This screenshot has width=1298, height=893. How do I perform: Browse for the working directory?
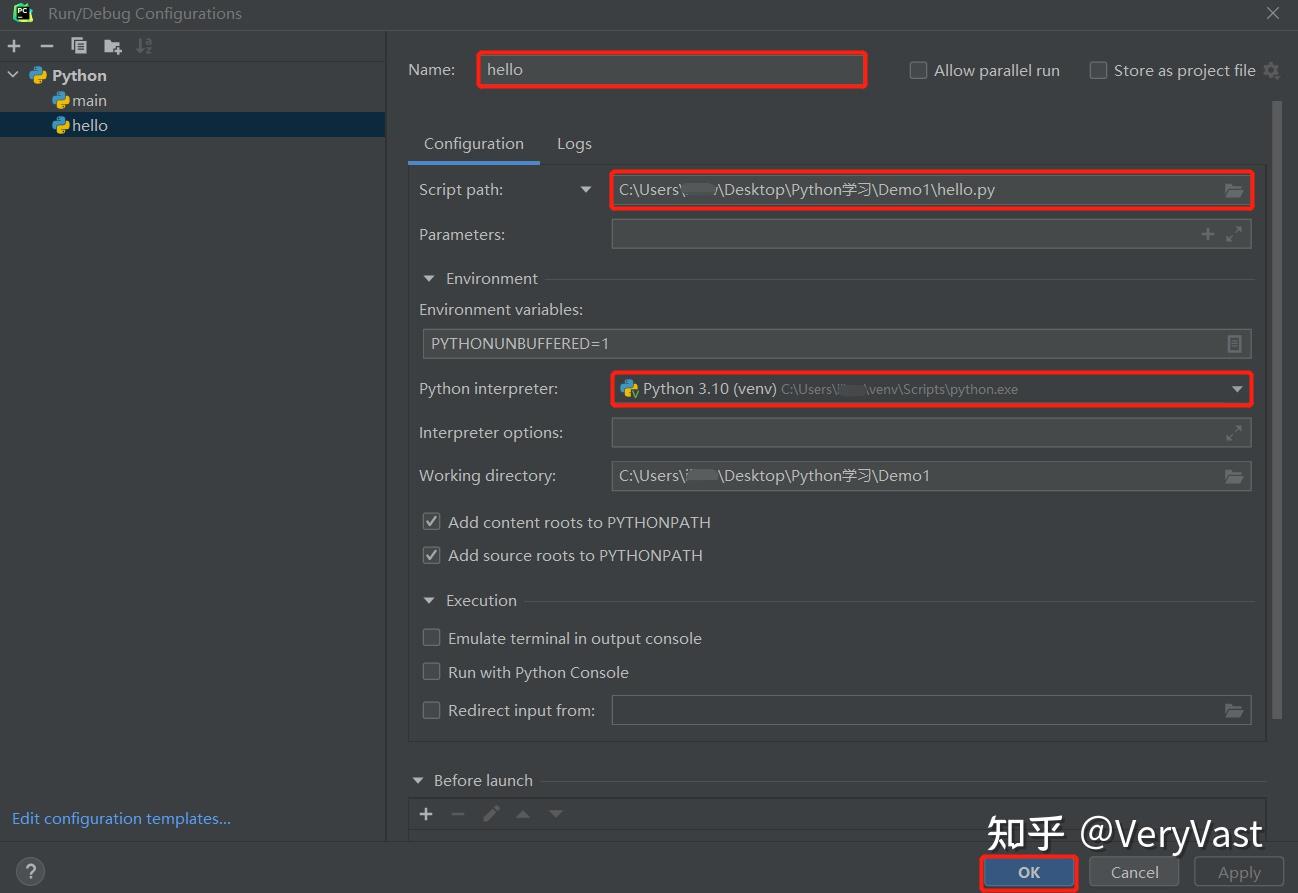[x=1234, y=476]
